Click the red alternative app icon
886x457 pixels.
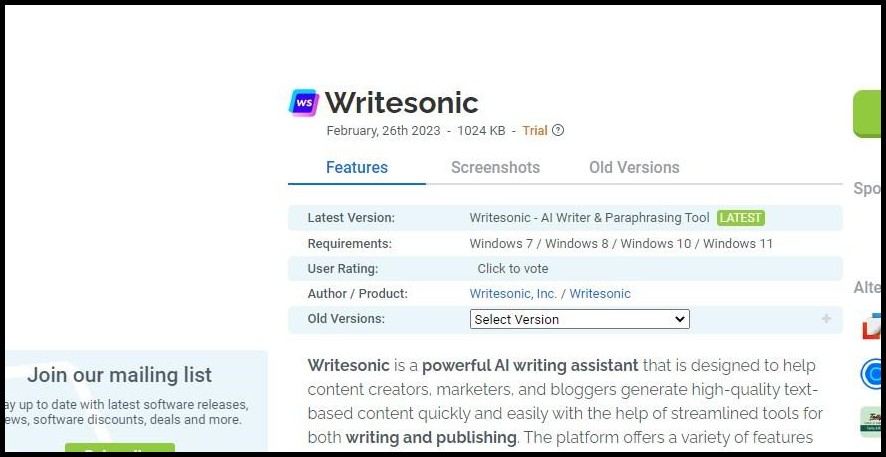(873, 325)
